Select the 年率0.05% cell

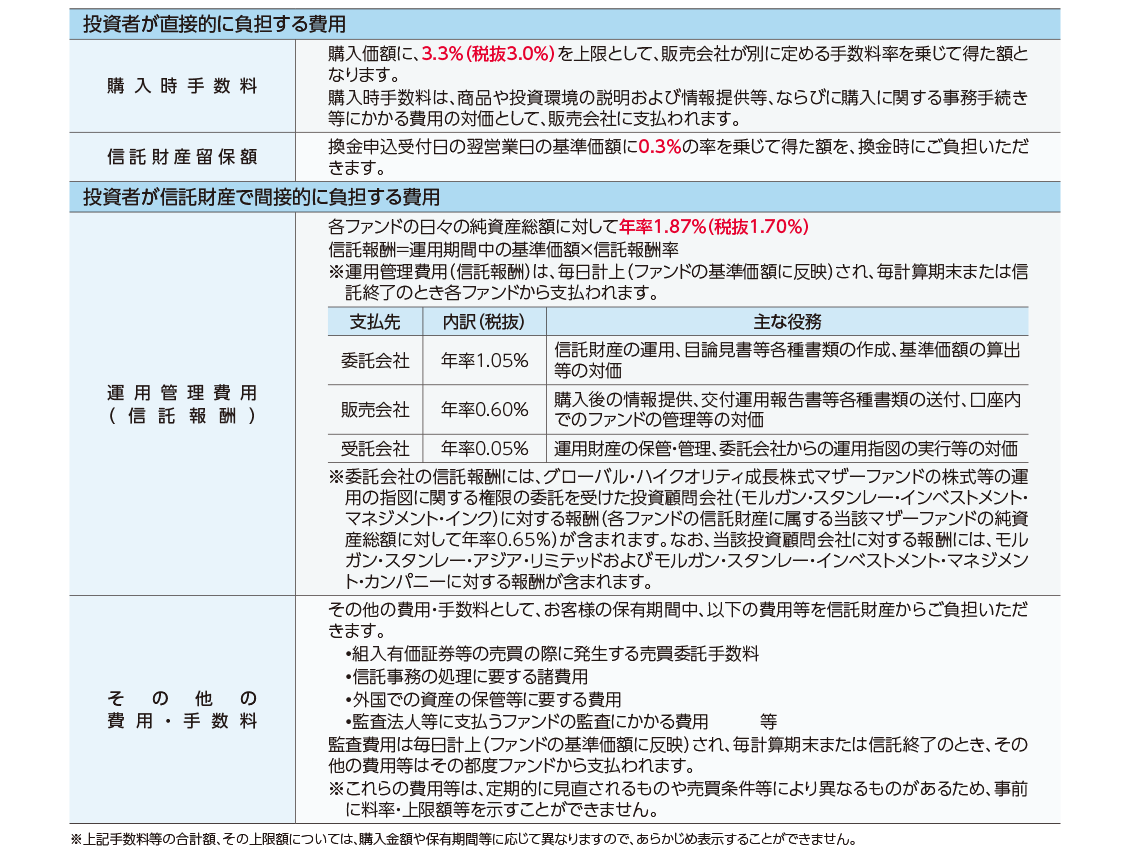pyautogui.click(x=484, y=448)
